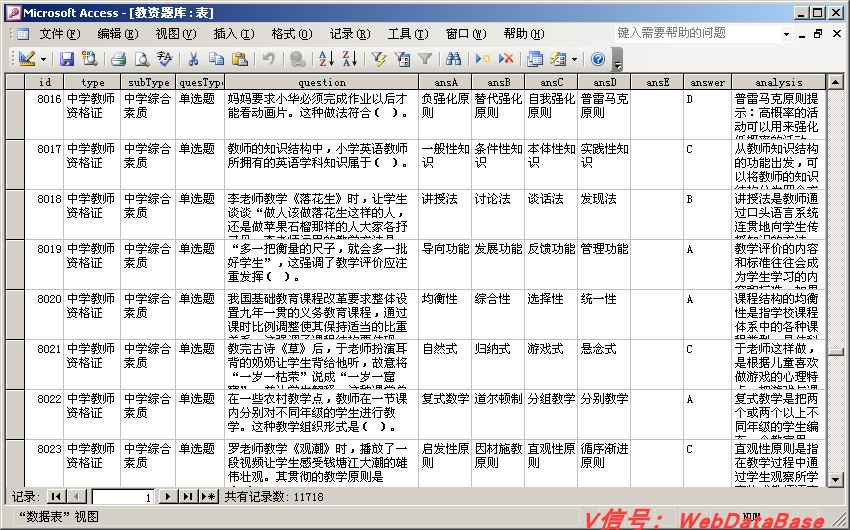This screenshot has height=530, width=850.
Task: Click the table control icon in menu bar
Action: pyautogui.click(x=23, y=34)
